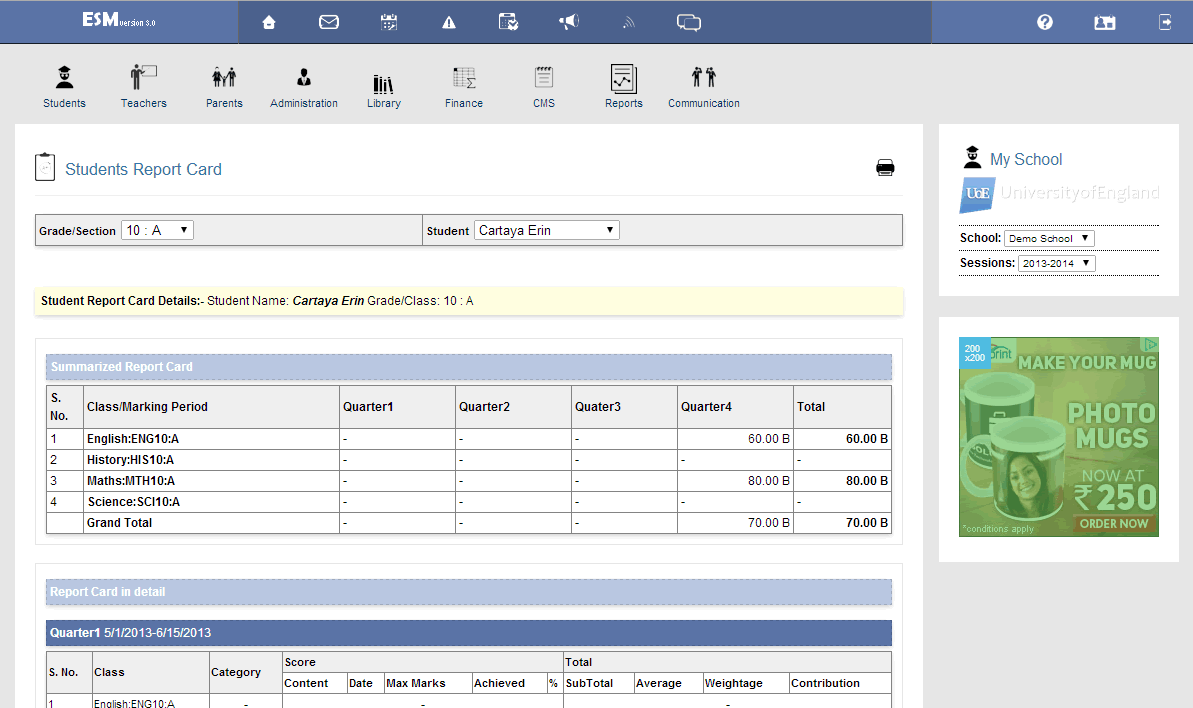Select the English:ENG10:A row in summary
The height and width of the screenshot is (708, 1193).
(x=469, y=439)
